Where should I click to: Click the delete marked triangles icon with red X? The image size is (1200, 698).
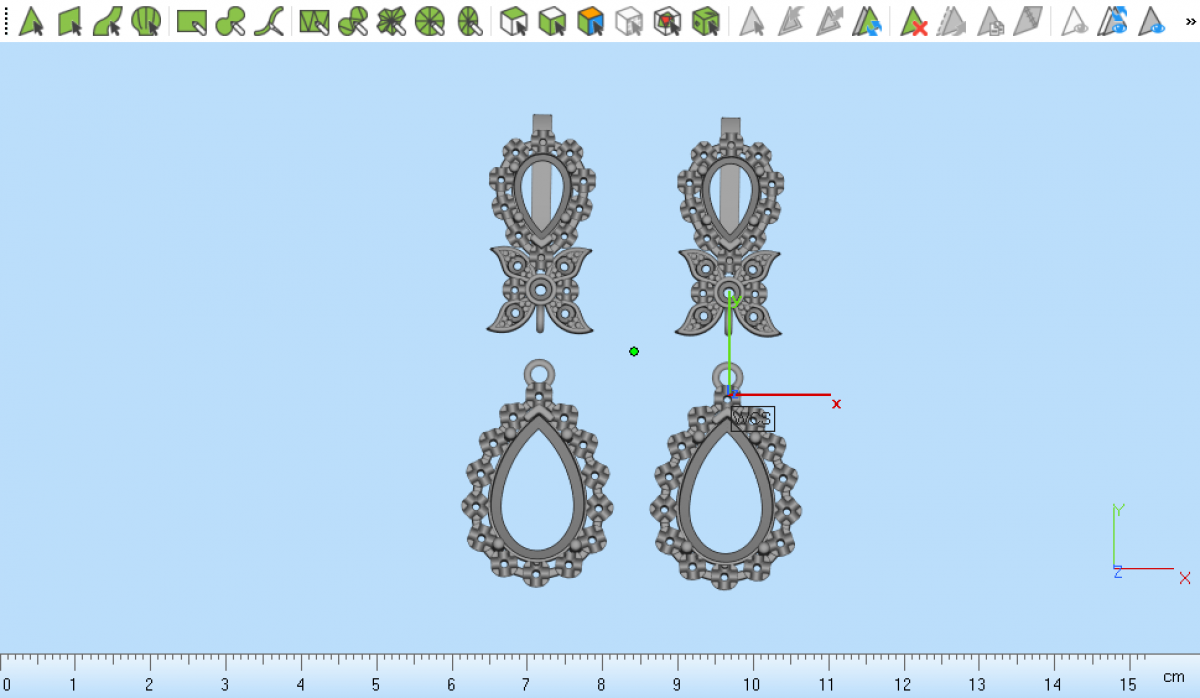(x=913, y=21)
